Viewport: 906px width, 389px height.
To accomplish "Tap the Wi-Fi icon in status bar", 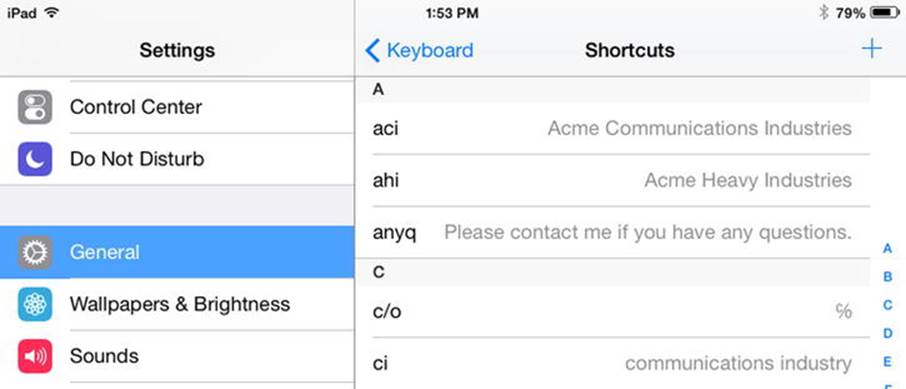I will point(52,13).
